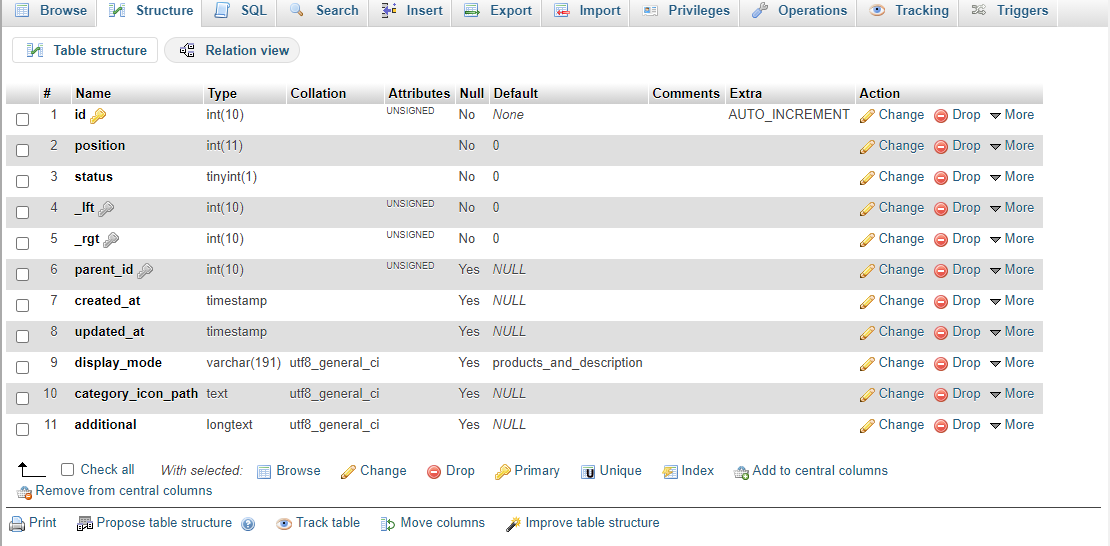Screen dimensions: 1110x546
Task: Click the printer icon at the bottom
Action: pyautogui.click(x=16, y=524)
